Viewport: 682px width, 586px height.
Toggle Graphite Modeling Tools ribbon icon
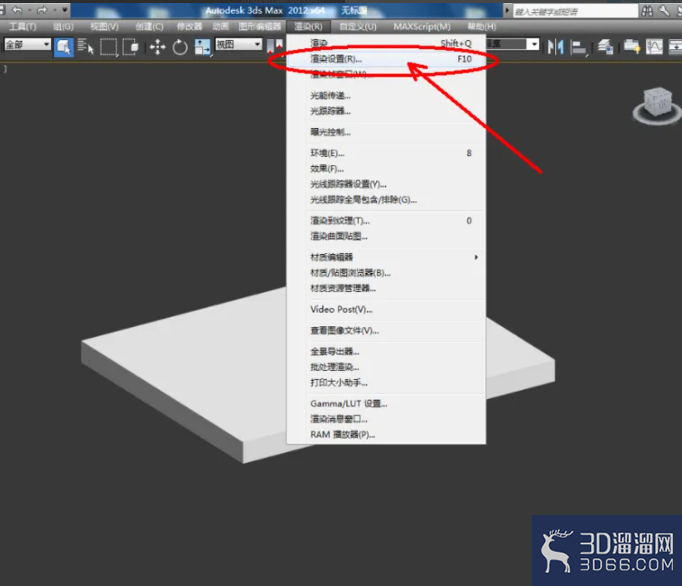(x=632, y=47)
